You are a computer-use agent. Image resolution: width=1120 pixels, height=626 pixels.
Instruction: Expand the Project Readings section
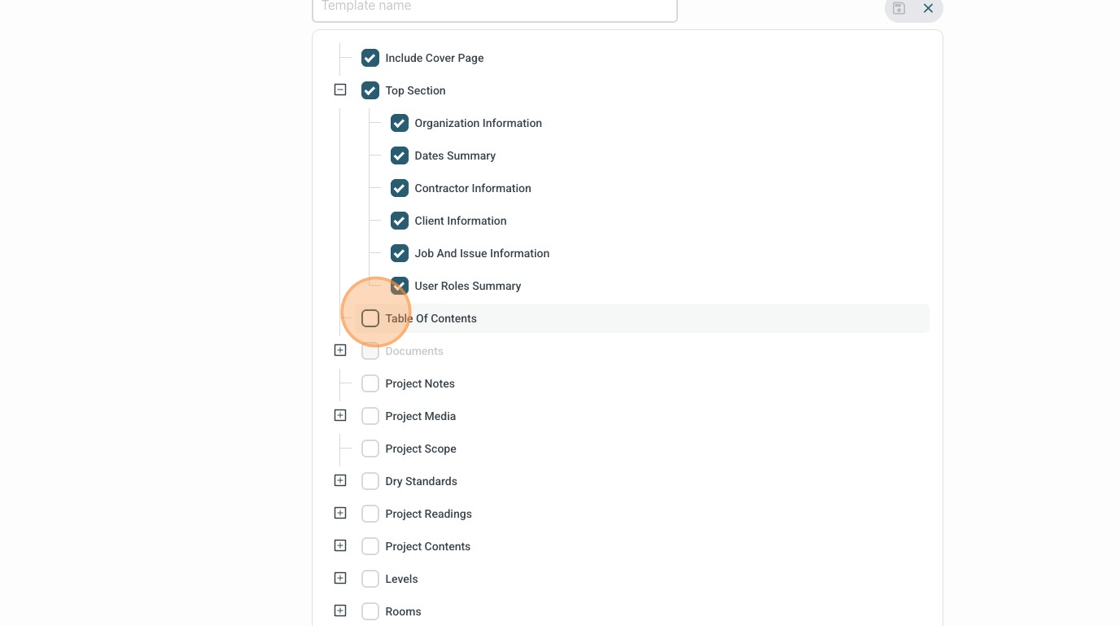(x=340, y=514)
